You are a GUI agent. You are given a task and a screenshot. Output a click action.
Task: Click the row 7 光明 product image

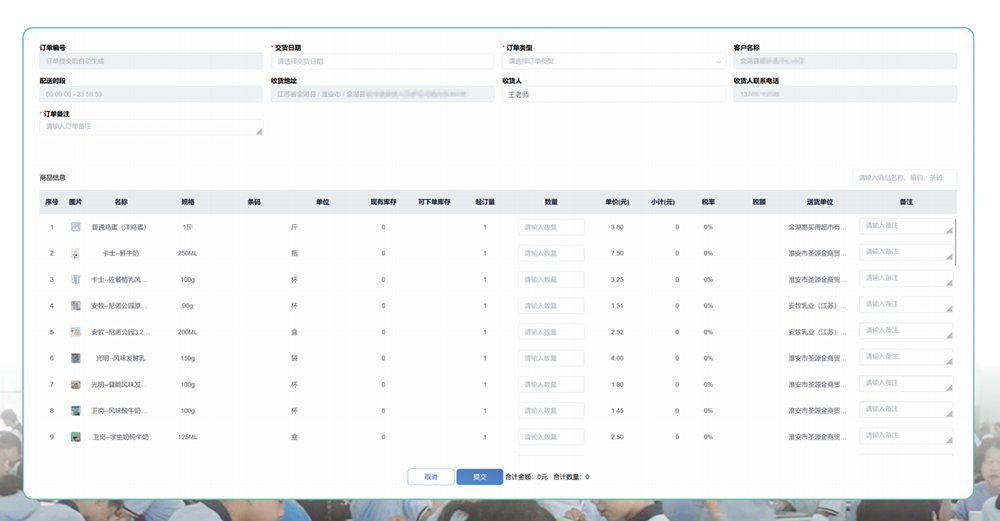pos(75,384)
